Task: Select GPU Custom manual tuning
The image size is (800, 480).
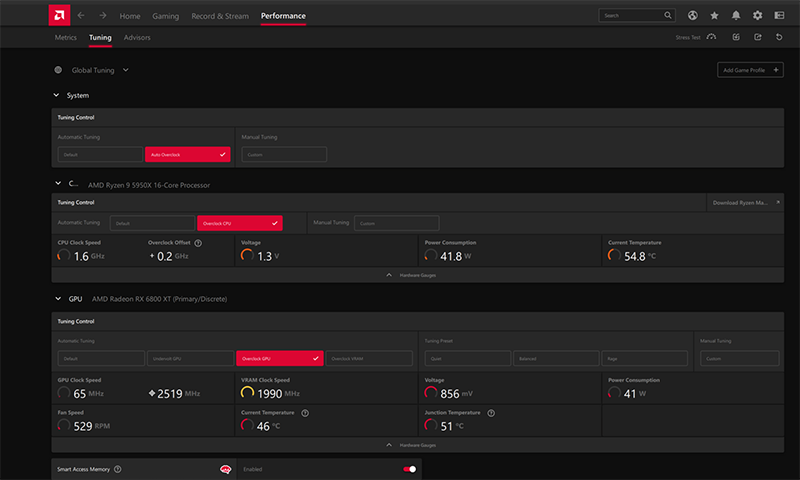Action: pos(739,358)
